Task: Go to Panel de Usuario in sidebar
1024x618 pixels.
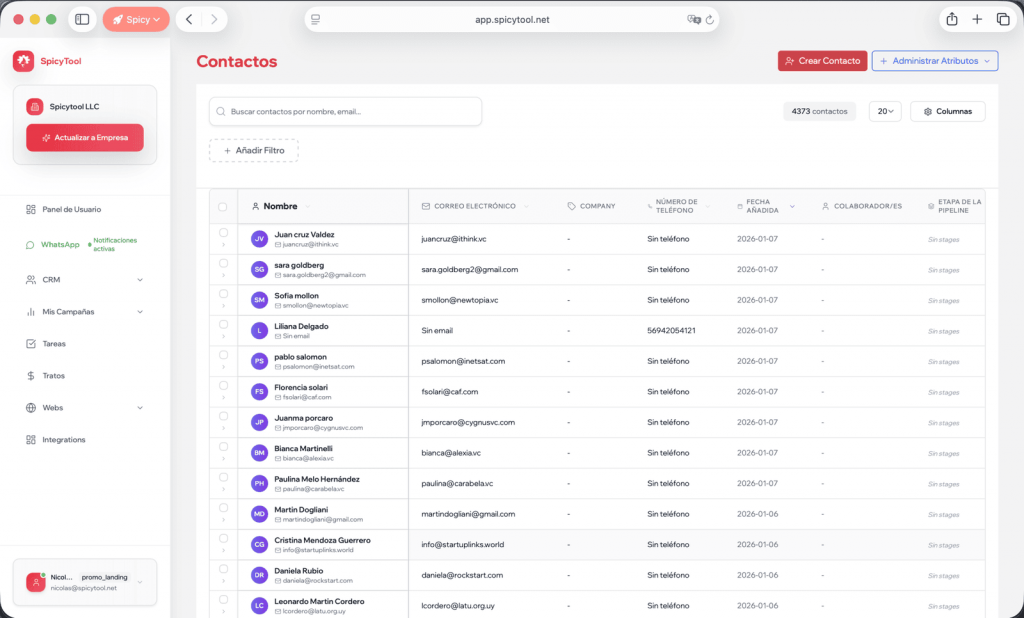Action: pos(71,209)
